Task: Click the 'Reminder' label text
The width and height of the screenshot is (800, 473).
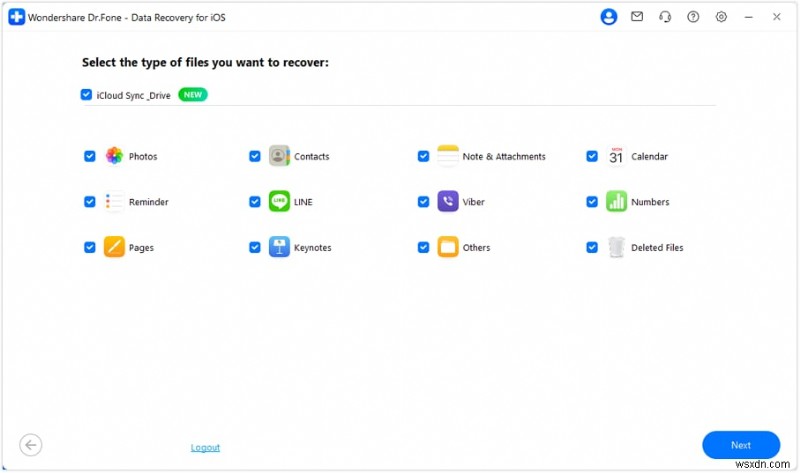Action: pos(148,202)
